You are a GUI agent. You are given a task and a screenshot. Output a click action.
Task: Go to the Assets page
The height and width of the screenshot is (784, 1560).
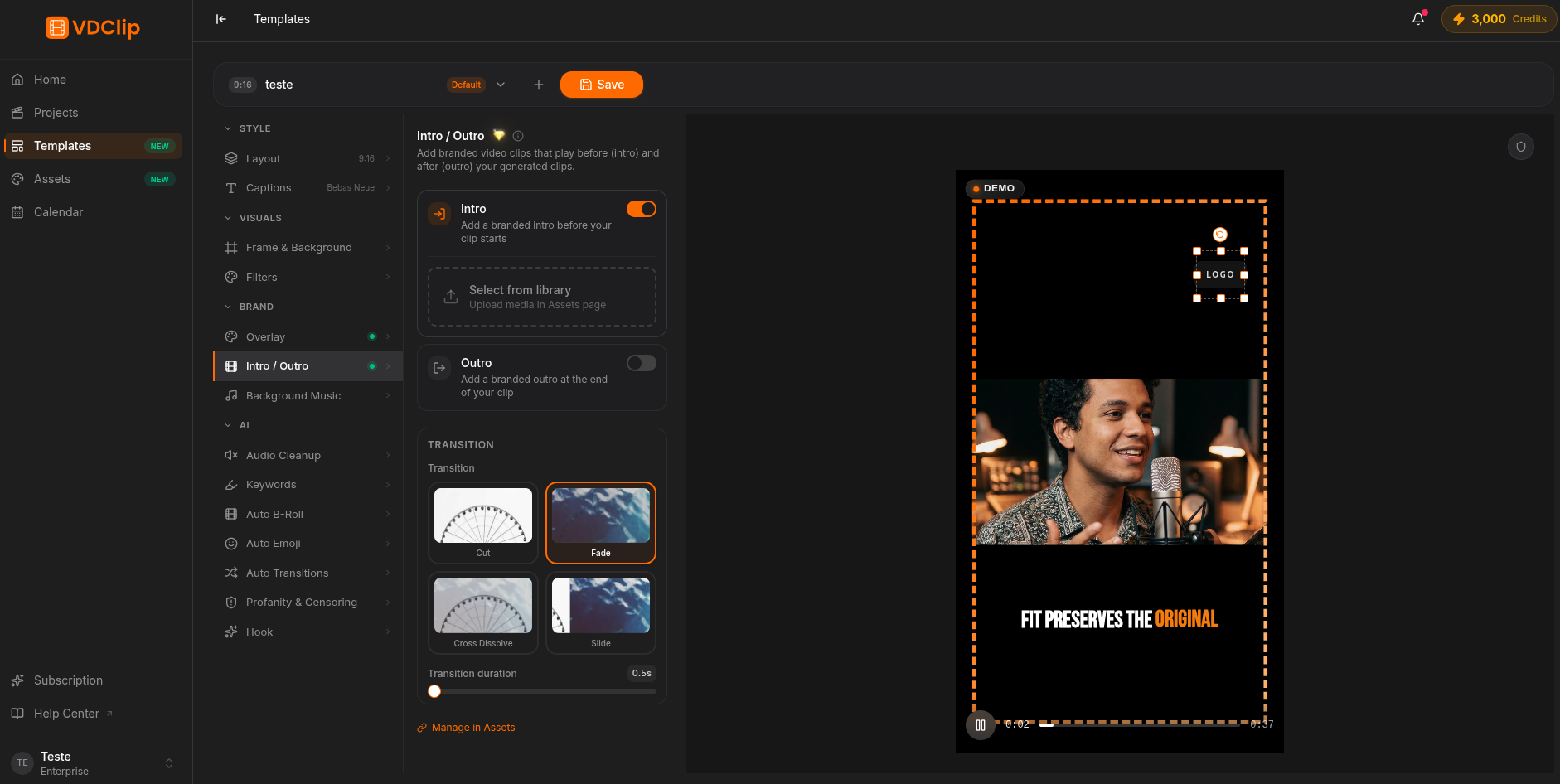(x=94, y=179)
